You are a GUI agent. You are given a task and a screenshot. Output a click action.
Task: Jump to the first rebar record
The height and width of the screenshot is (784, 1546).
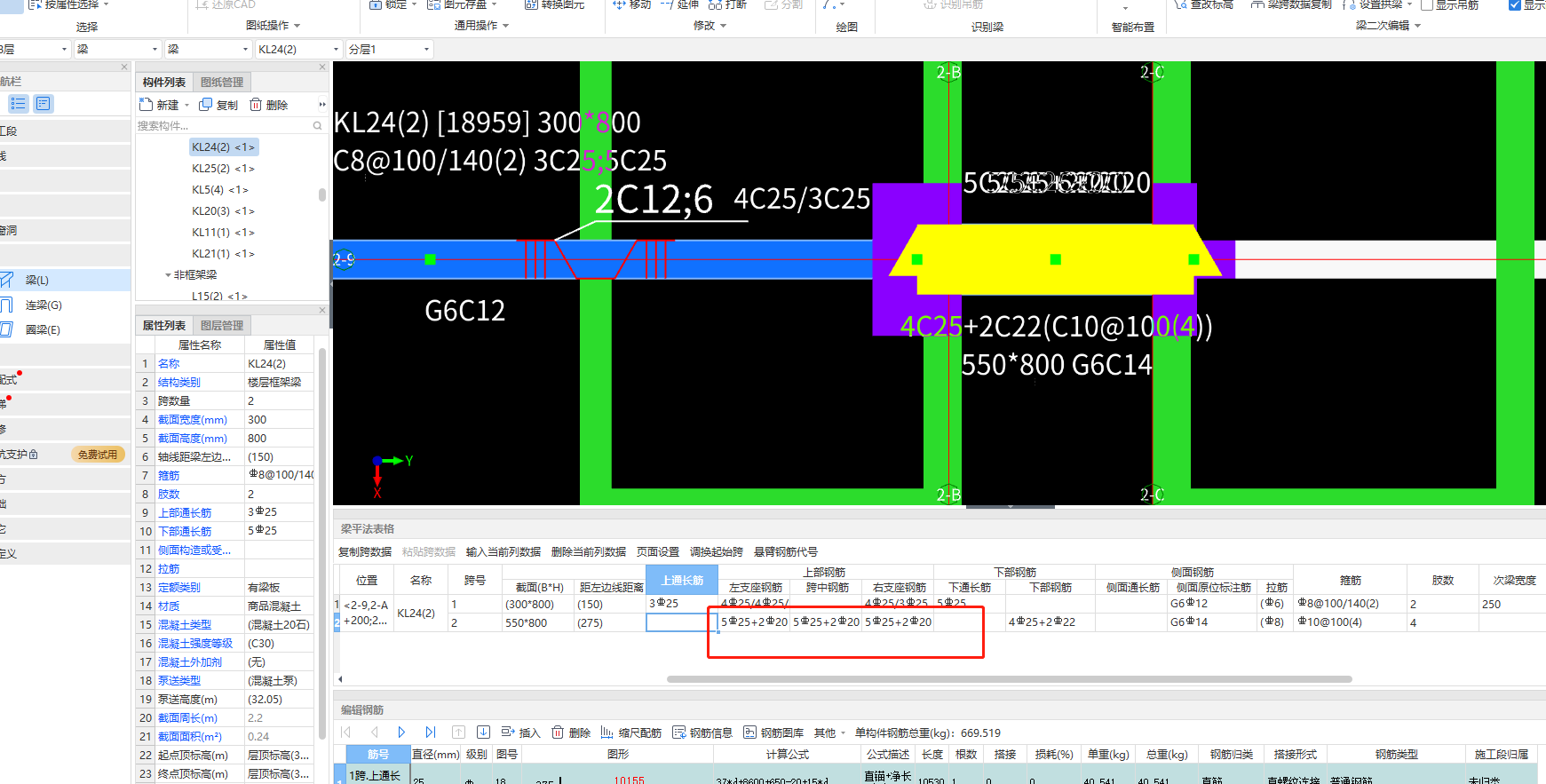point(346,733)
